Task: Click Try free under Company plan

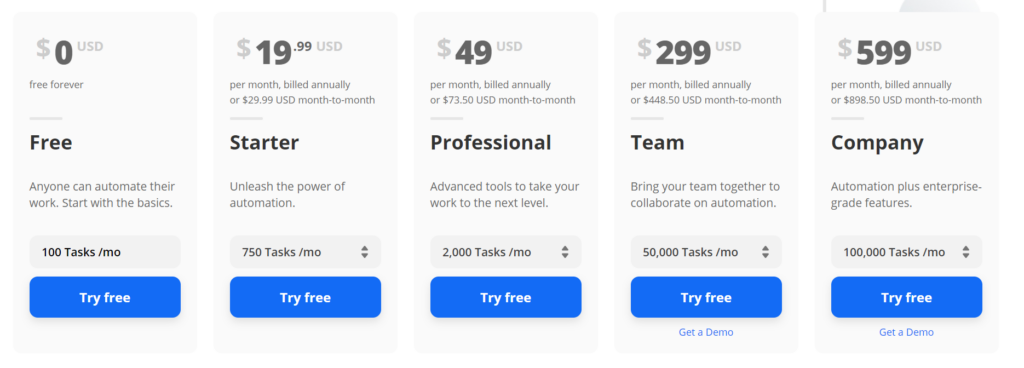Action: click(x=906, y=297)
